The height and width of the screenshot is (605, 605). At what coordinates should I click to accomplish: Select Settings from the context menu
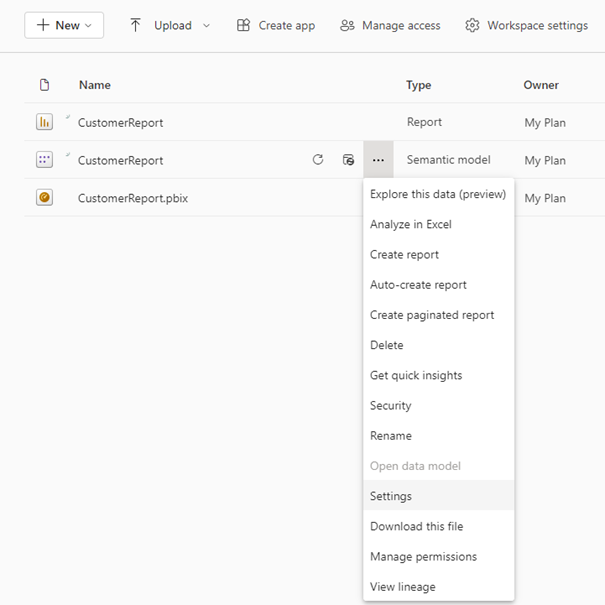(x=391, y=496)
